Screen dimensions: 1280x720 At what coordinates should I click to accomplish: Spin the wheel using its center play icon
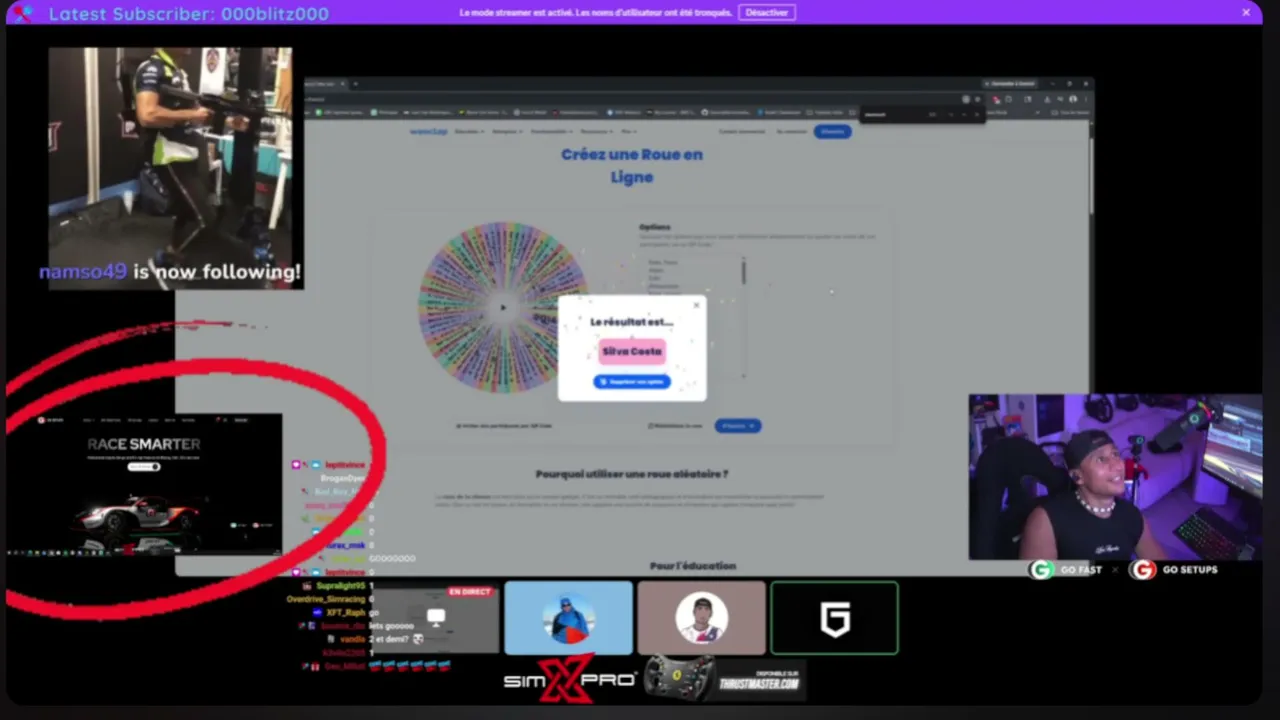tap(503, 308)
